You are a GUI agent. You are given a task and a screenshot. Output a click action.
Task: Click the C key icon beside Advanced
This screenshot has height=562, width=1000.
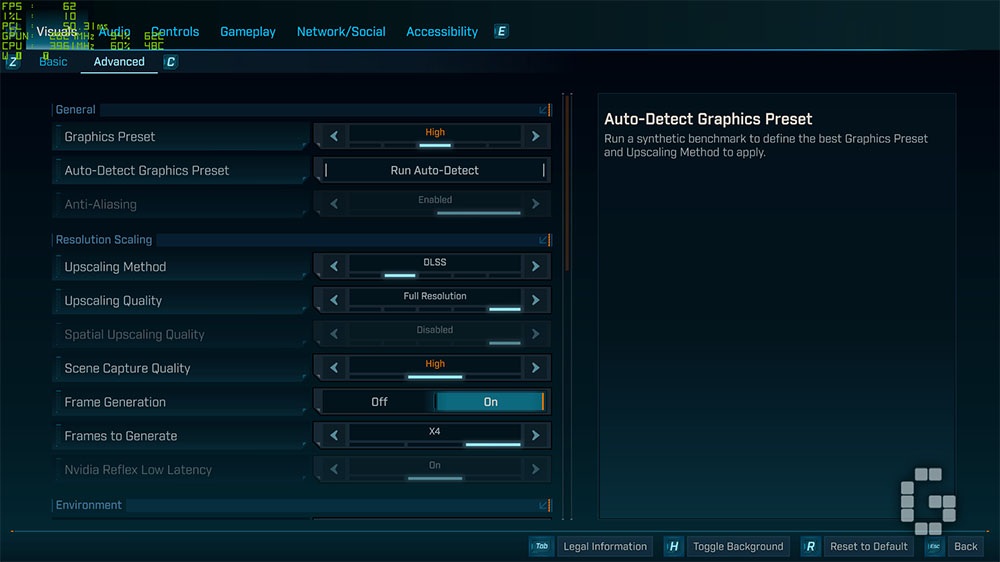tap(170, 62)
